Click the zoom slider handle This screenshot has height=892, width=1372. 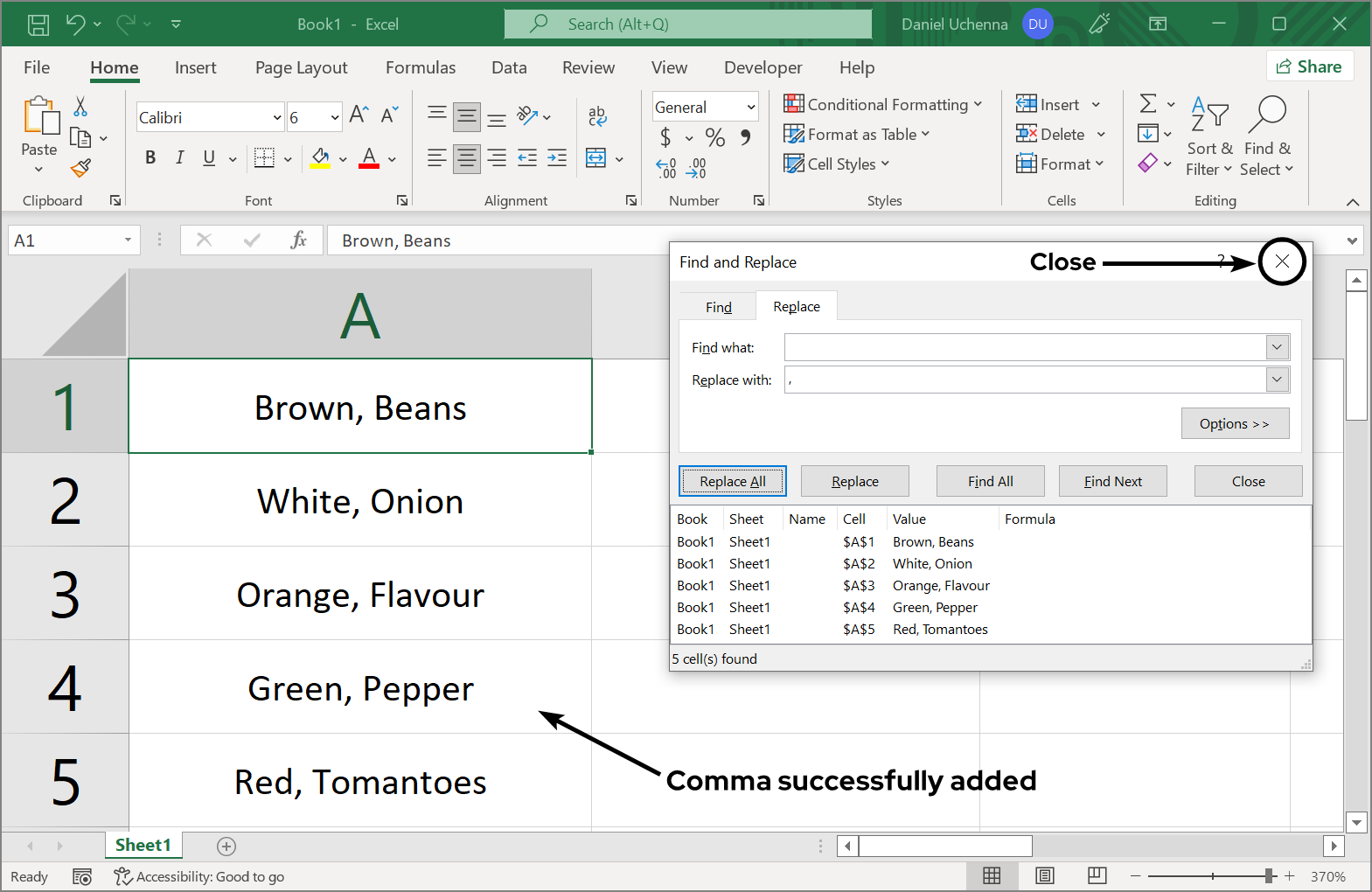pyautogui.click(x=1269, y=875)
